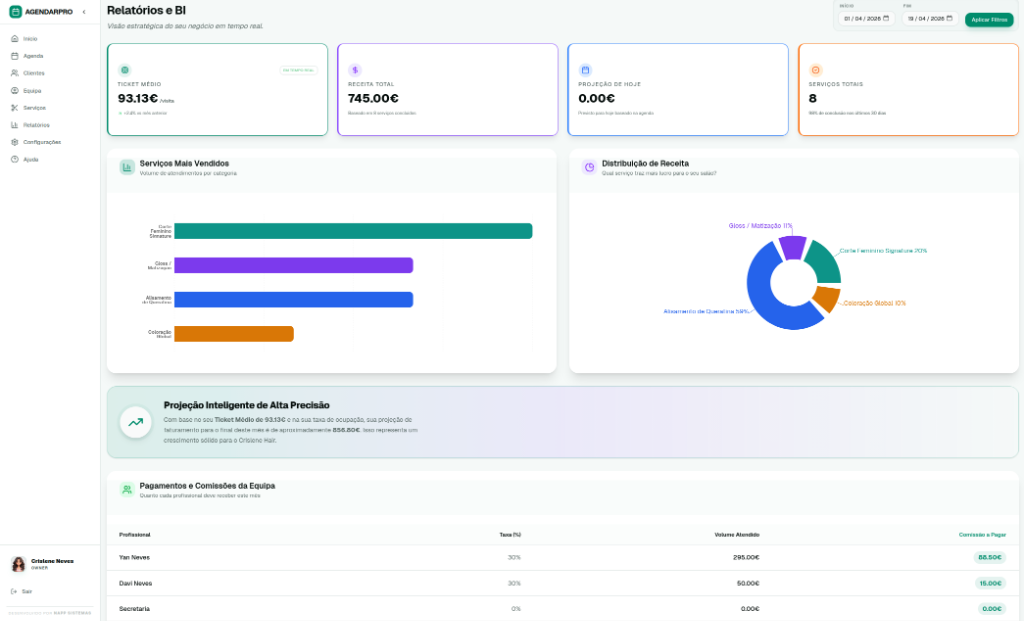Open calendar picker on the start date

[886, 18]
